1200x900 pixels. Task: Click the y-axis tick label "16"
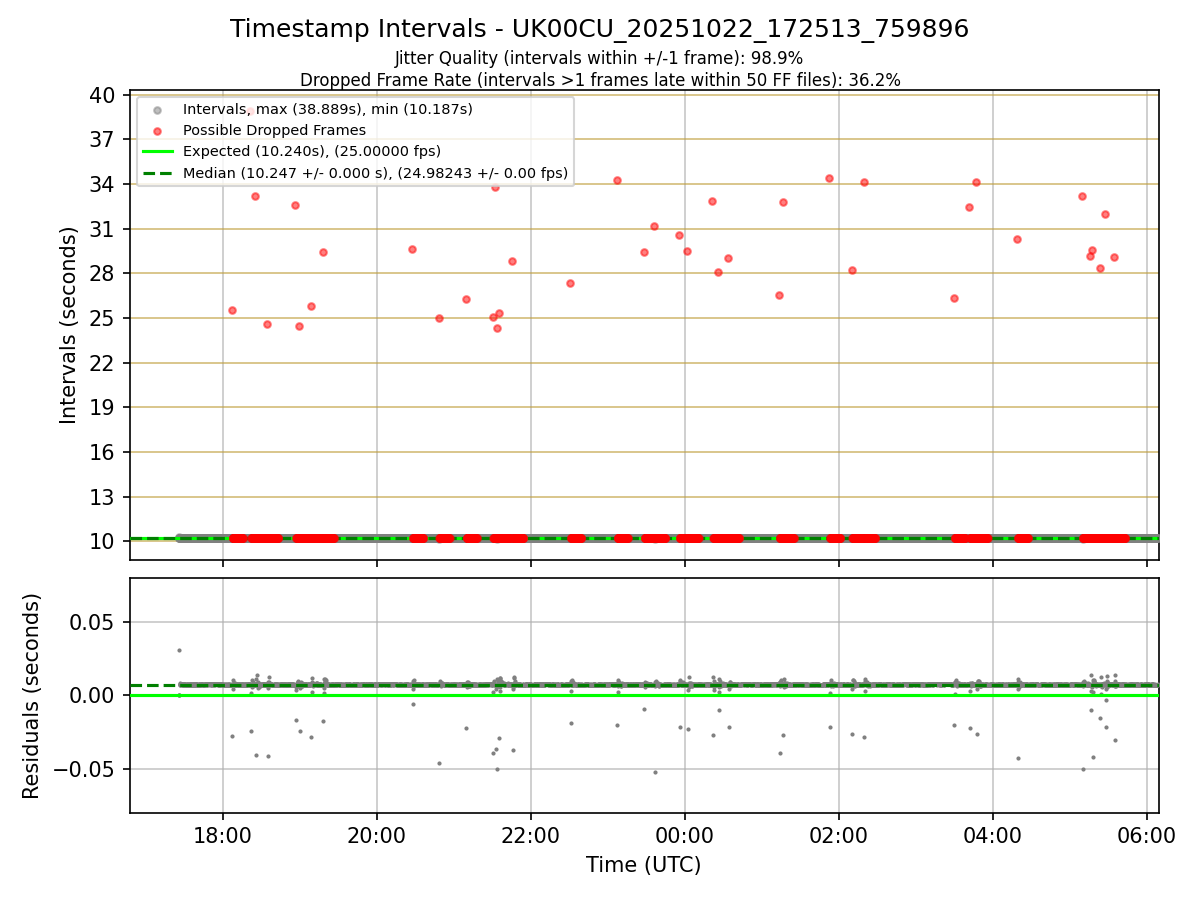[102, 452]
